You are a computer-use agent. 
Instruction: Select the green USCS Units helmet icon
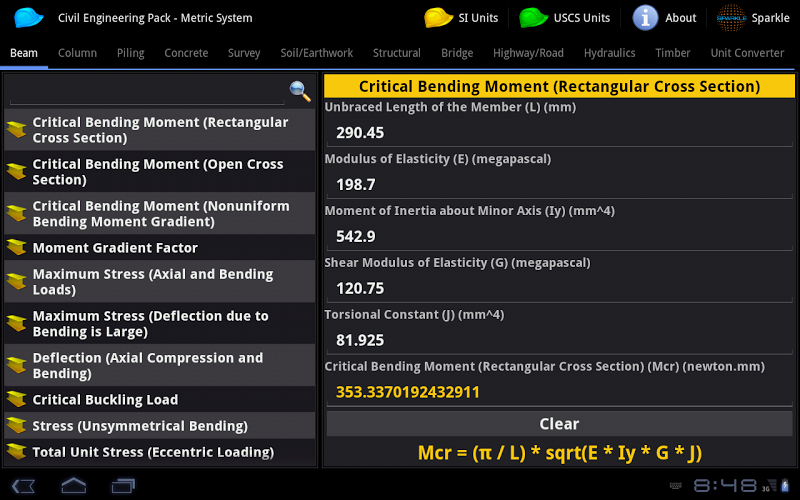click(534, 18)
